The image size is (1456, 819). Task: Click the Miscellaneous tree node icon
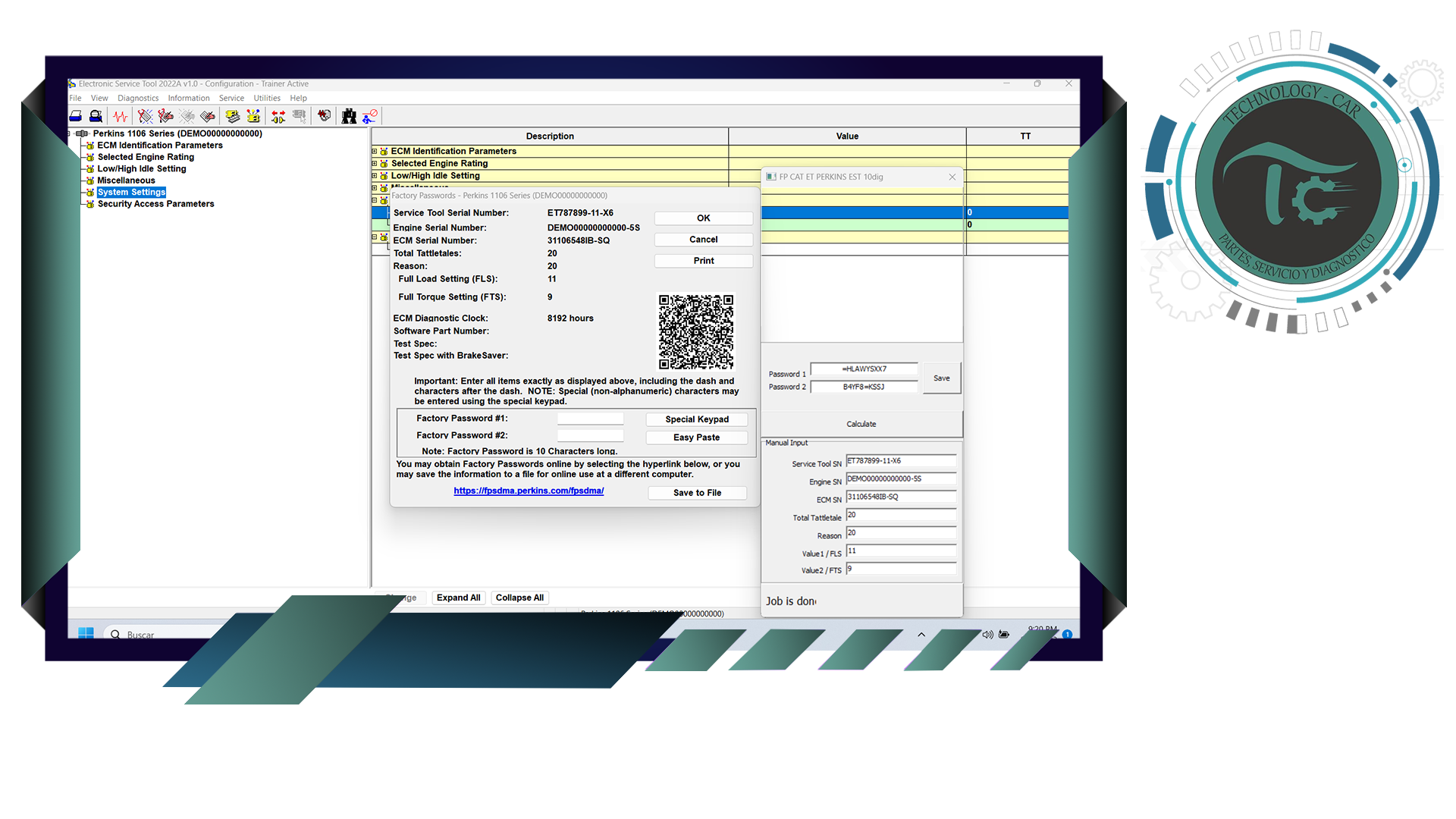tap(90, 180)
